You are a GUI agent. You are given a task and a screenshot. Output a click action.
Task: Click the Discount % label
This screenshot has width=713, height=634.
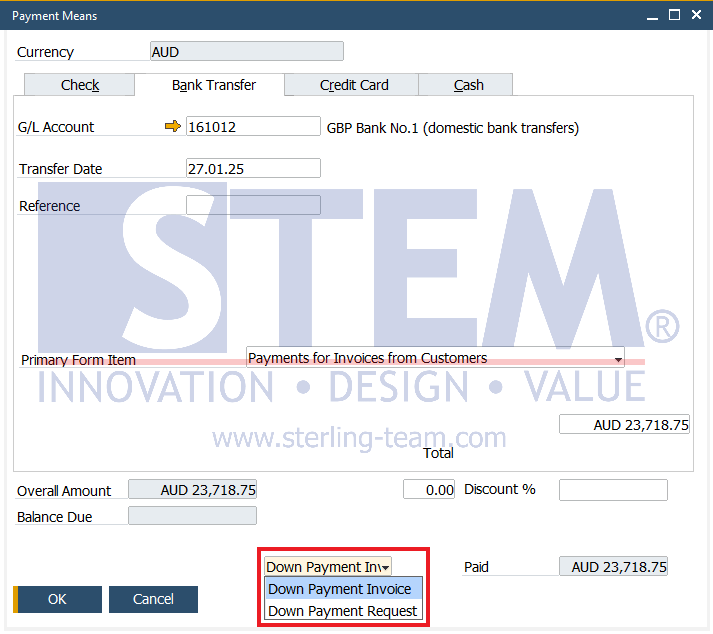coord(500,489)
